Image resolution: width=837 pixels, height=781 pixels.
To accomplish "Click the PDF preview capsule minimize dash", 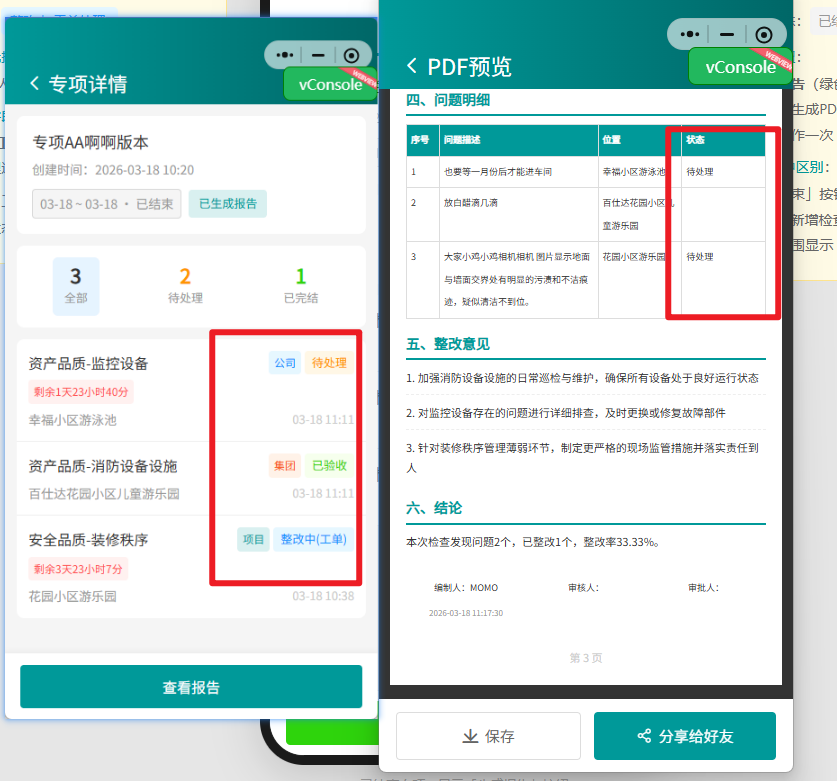I will [x=727, y=34].
